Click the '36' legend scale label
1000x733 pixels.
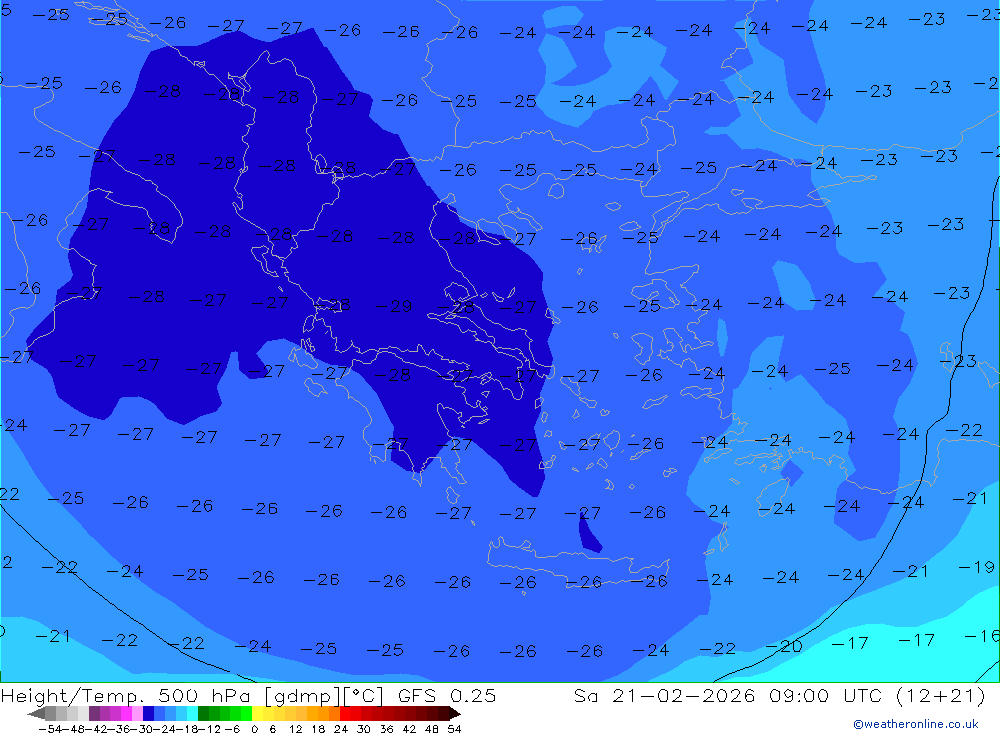point(386,729)
